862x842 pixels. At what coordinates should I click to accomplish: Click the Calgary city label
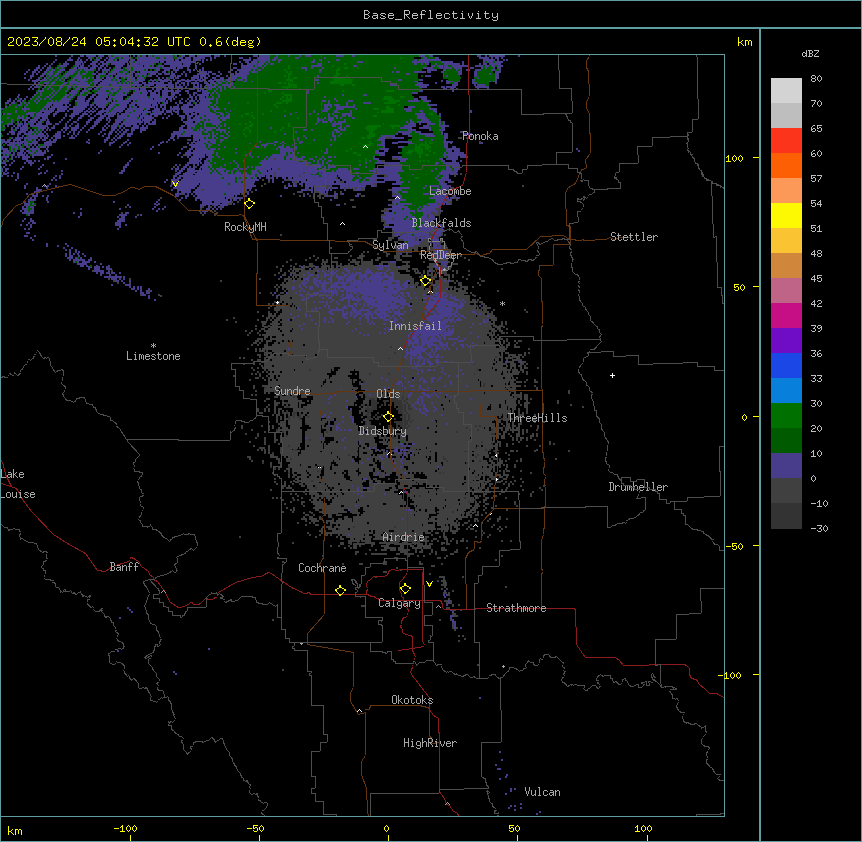pyautogui.click(x=400, y=603)
